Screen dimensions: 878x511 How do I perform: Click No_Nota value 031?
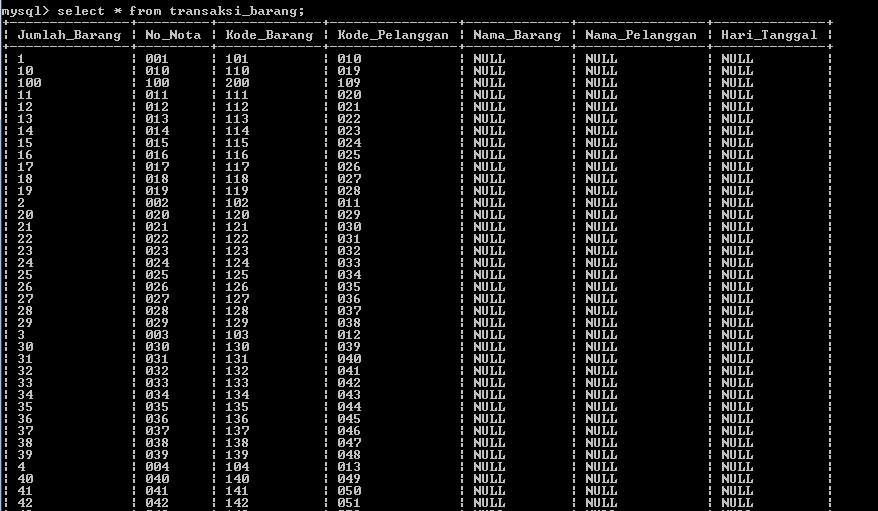[x=157, y=359]
